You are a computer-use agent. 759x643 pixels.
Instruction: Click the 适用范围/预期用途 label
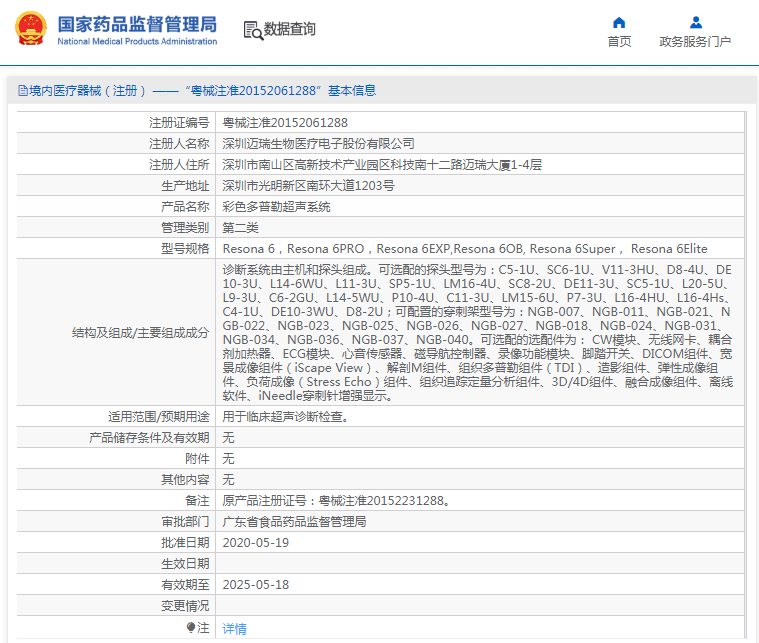(x=158, y=416)
